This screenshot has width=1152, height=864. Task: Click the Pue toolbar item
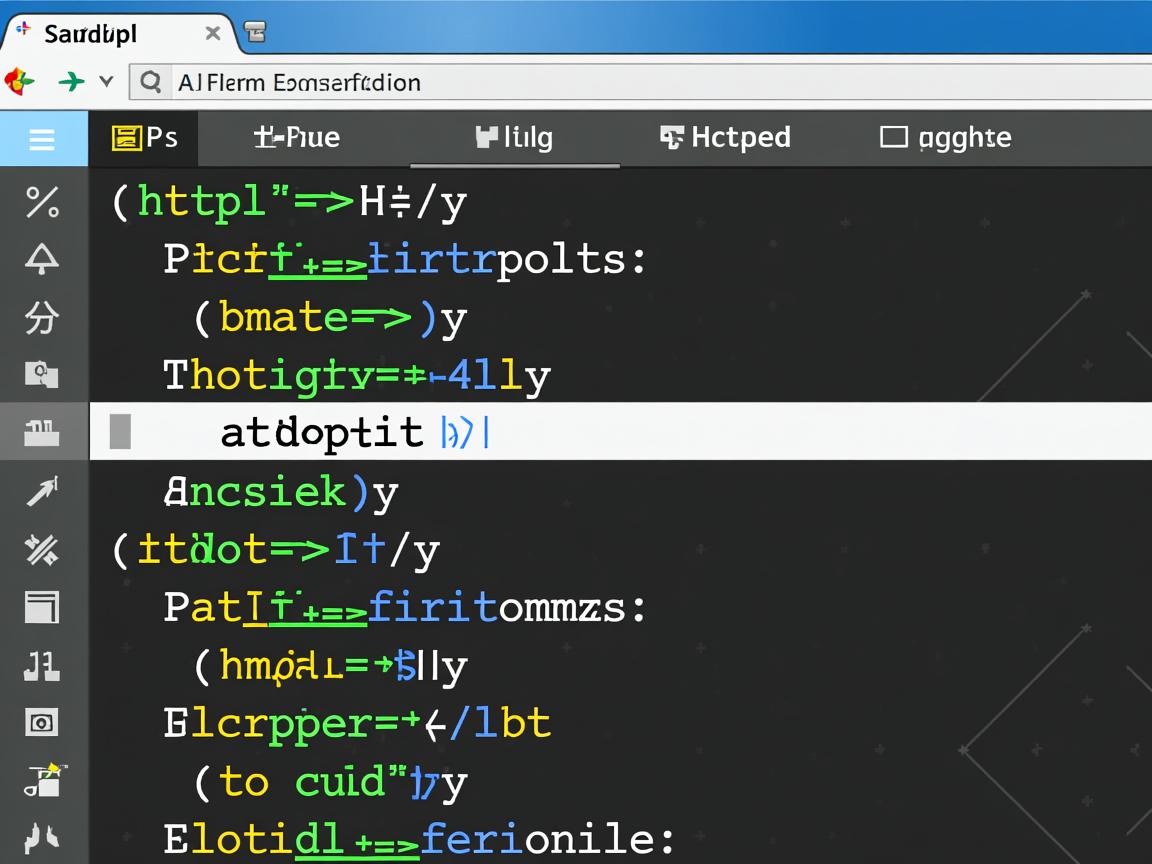pyautogui.click(x=297, y=138)
